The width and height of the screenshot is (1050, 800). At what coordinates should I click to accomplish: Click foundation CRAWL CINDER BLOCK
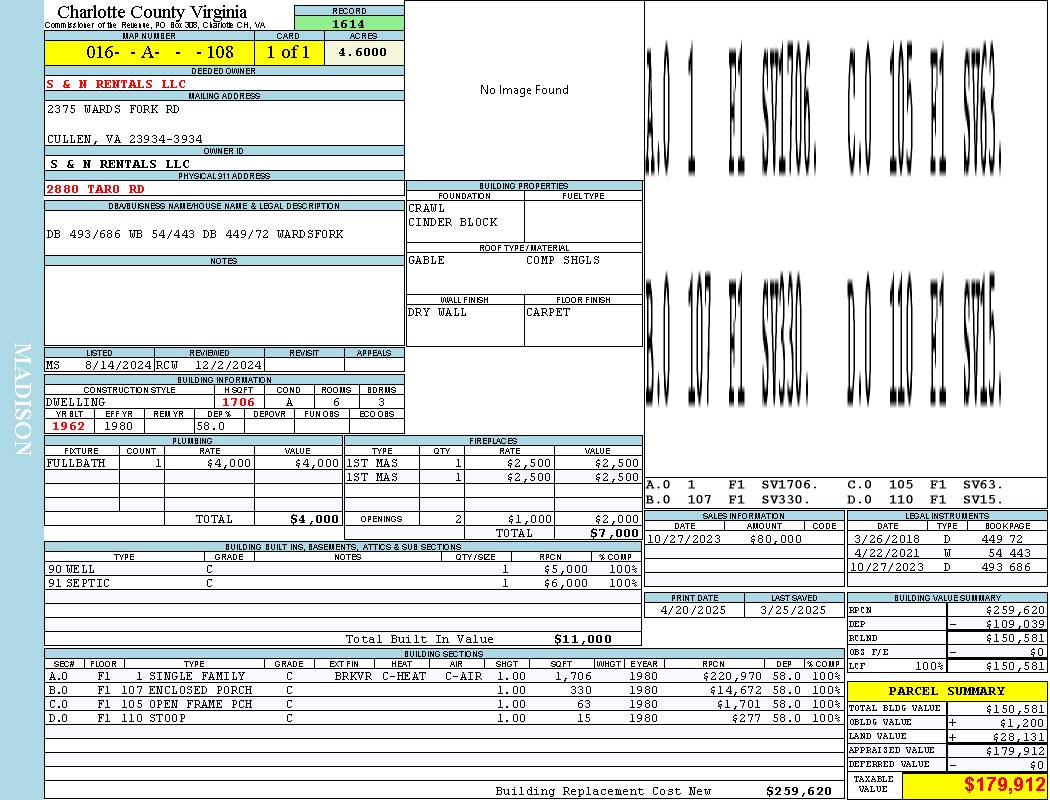click(x=453, y=215)
